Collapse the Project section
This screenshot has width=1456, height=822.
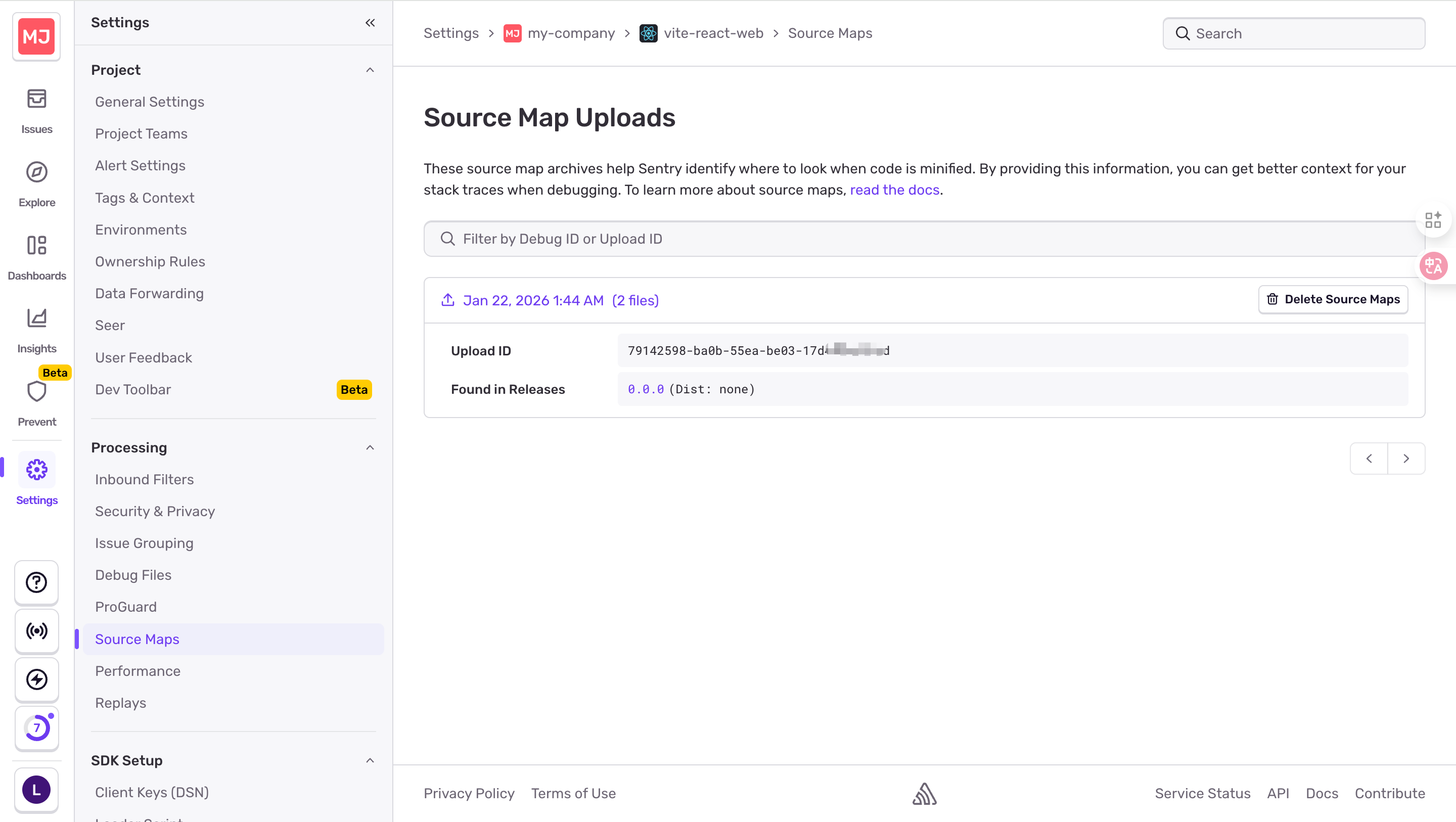370,70
